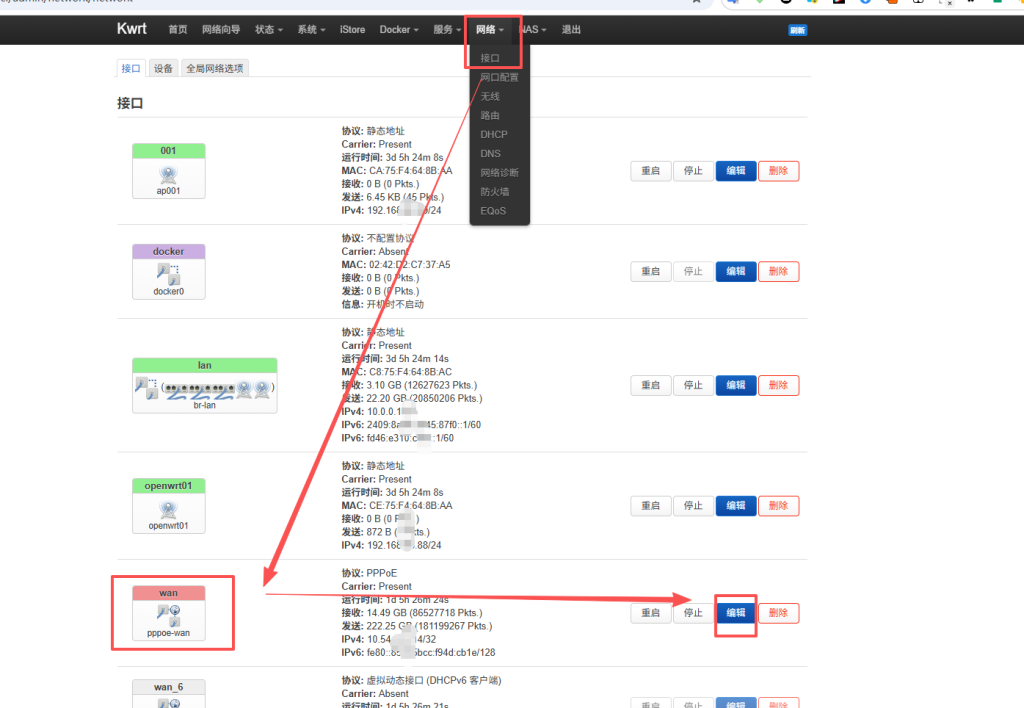Viewport: 1024px width, 708px height.
Task: Expand the 服务 dropdown menu
Action: click(447, 30)
